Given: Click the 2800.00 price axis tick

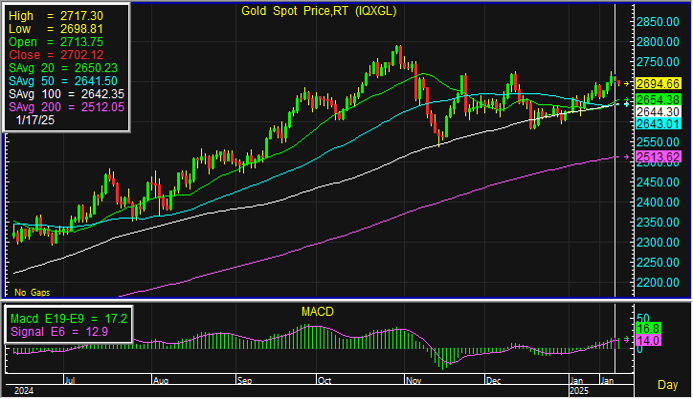Looking at the screenshot, I should (658, 42).
